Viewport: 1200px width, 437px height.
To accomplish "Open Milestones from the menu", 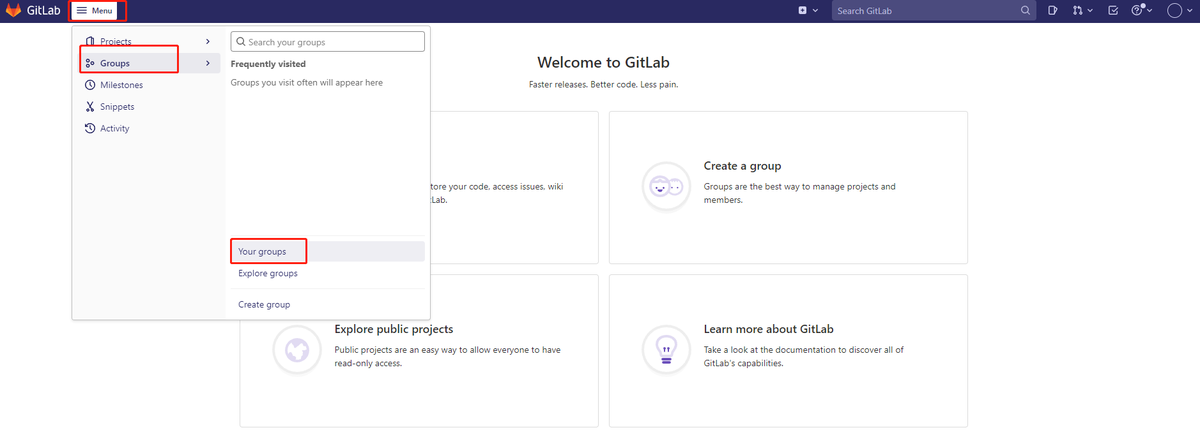I will 148,85.
